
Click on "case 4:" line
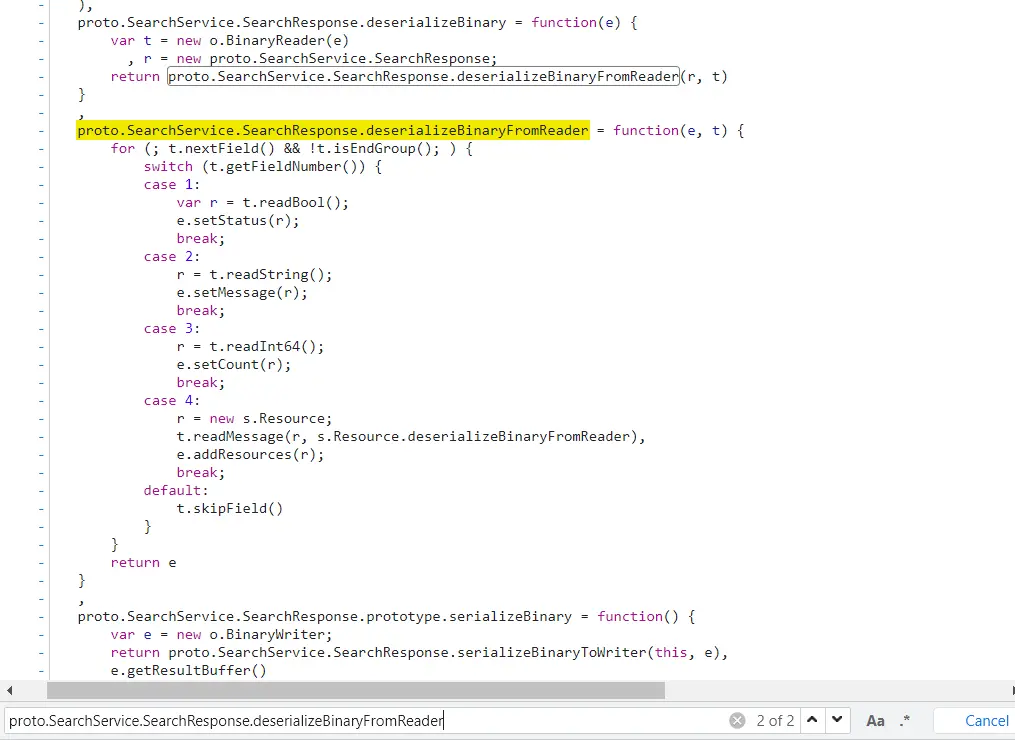pos(172,400)
